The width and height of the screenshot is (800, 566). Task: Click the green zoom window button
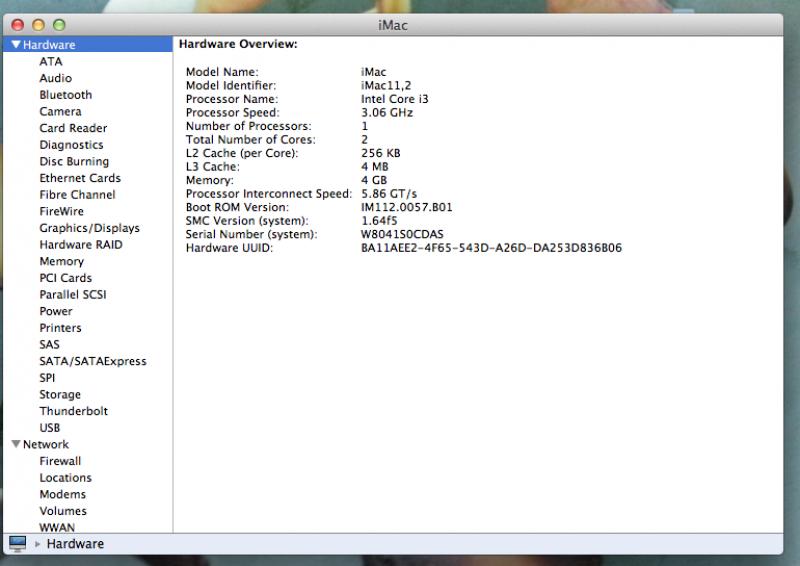click(58, 22)
